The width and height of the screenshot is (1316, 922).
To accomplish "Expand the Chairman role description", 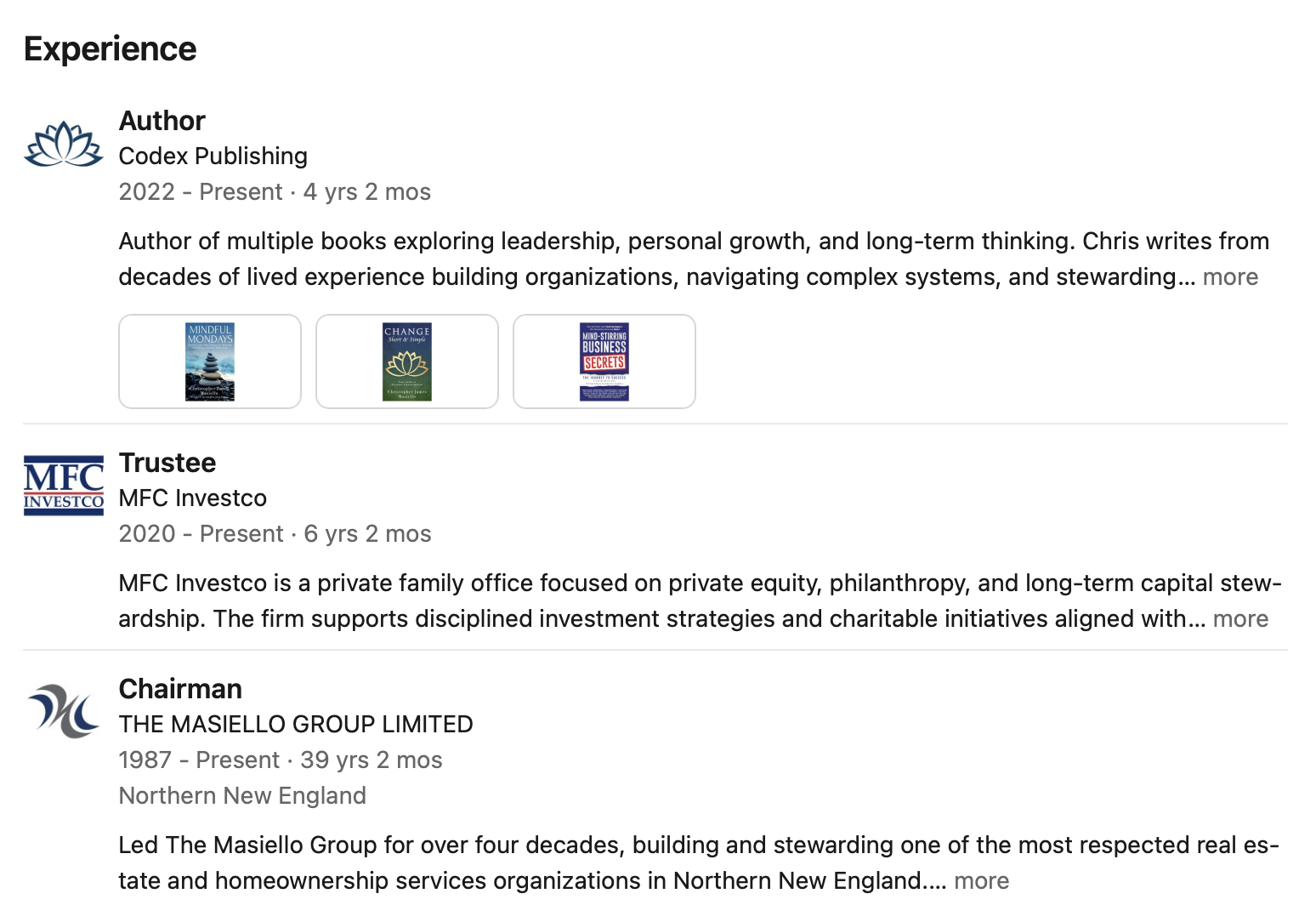I will [x=981, y=881].
